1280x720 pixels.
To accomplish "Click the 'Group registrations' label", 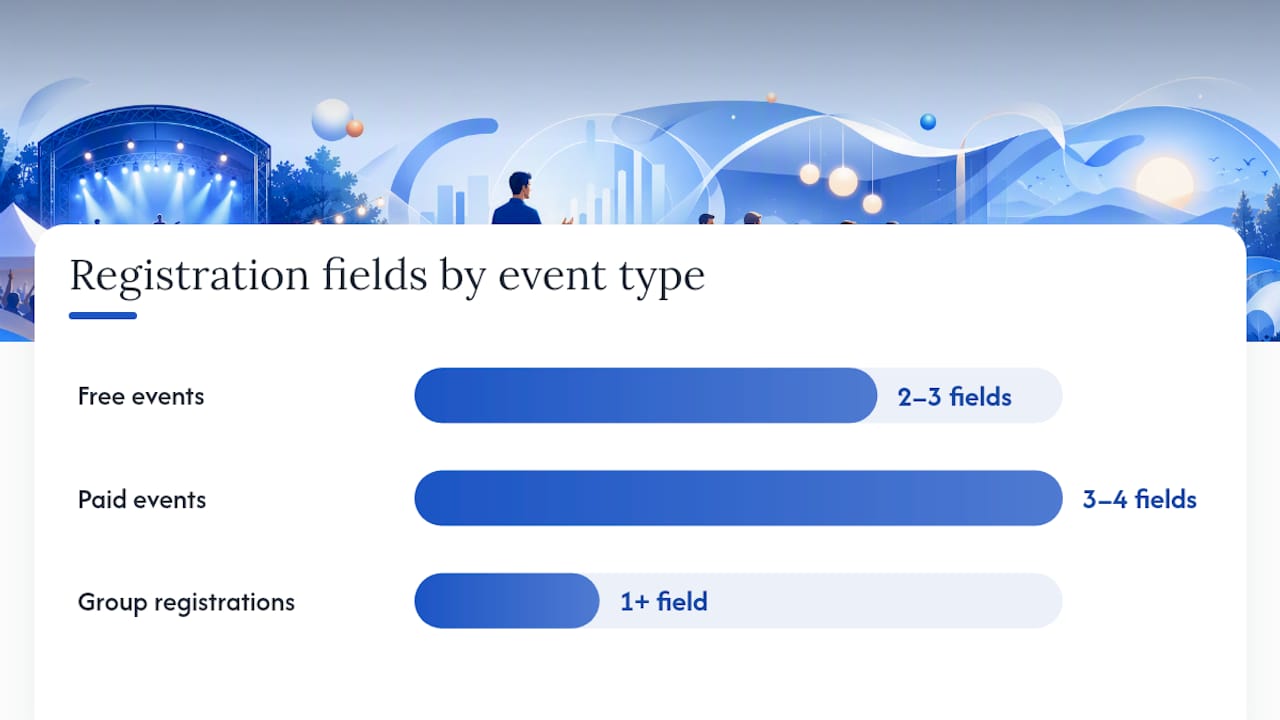I will coord(186,602).
